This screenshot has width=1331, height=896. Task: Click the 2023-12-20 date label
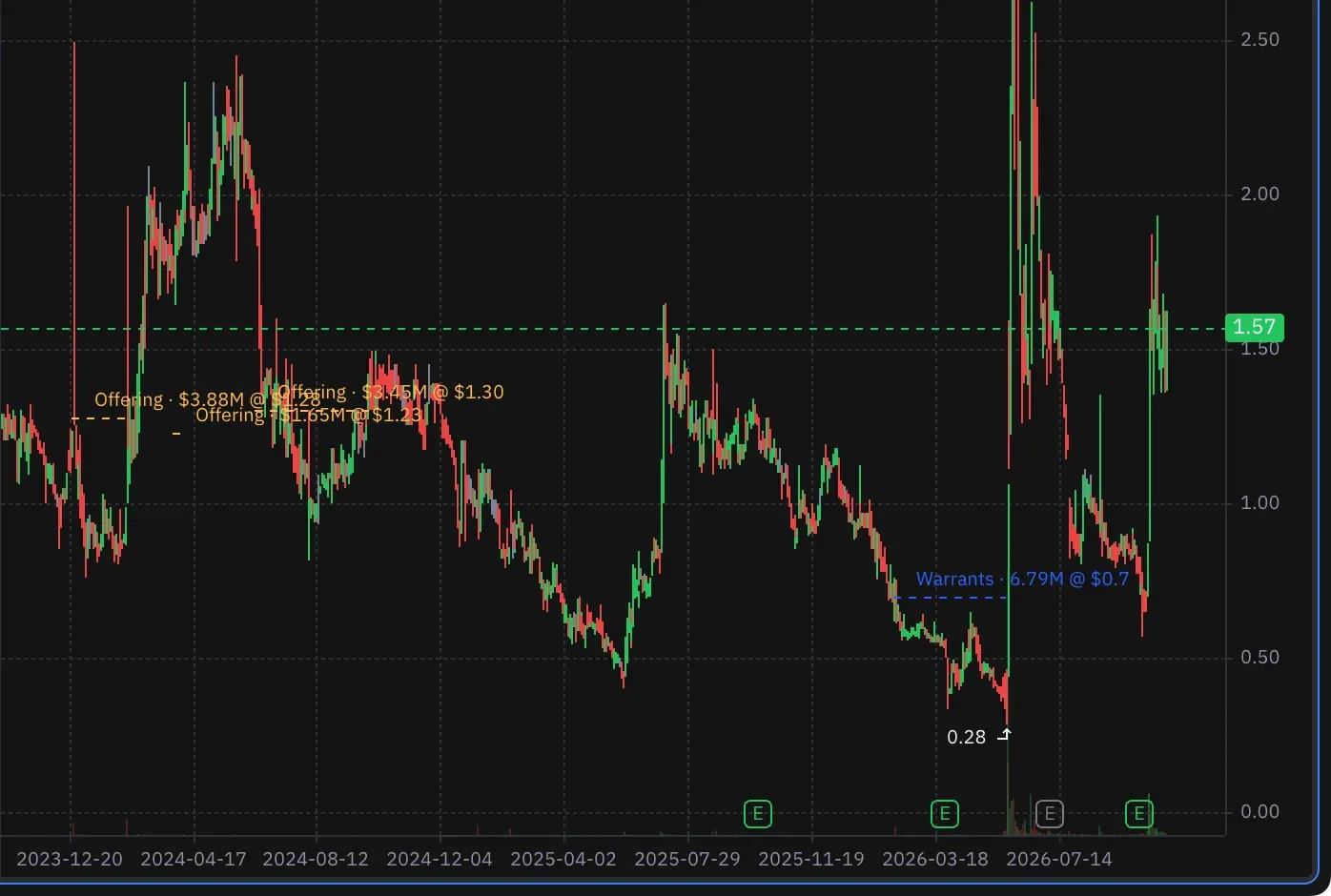coord(70,859)
